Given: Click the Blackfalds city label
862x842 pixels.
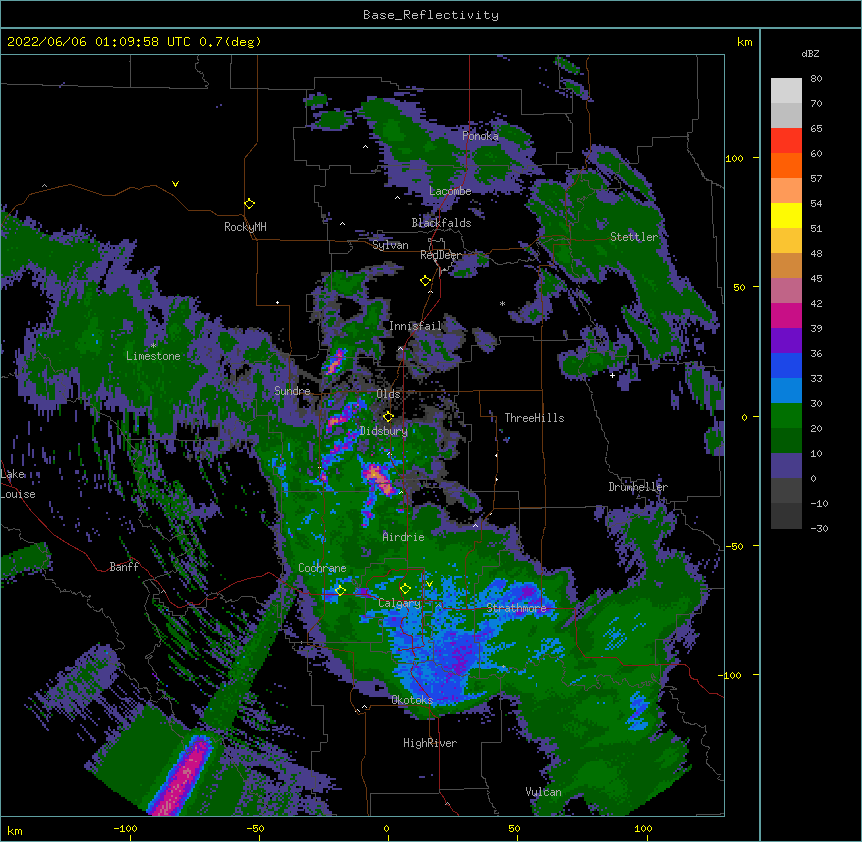Looking at the screenshot, I should 441,223.
